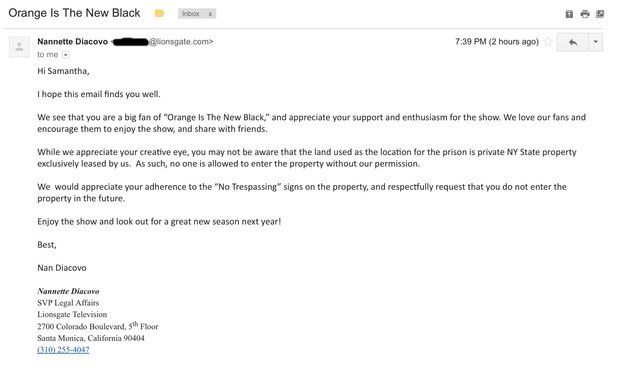Call the (310) 255-4047 phone link
Image resolution: width=625 pixels, height=373 pixels.
63,350
